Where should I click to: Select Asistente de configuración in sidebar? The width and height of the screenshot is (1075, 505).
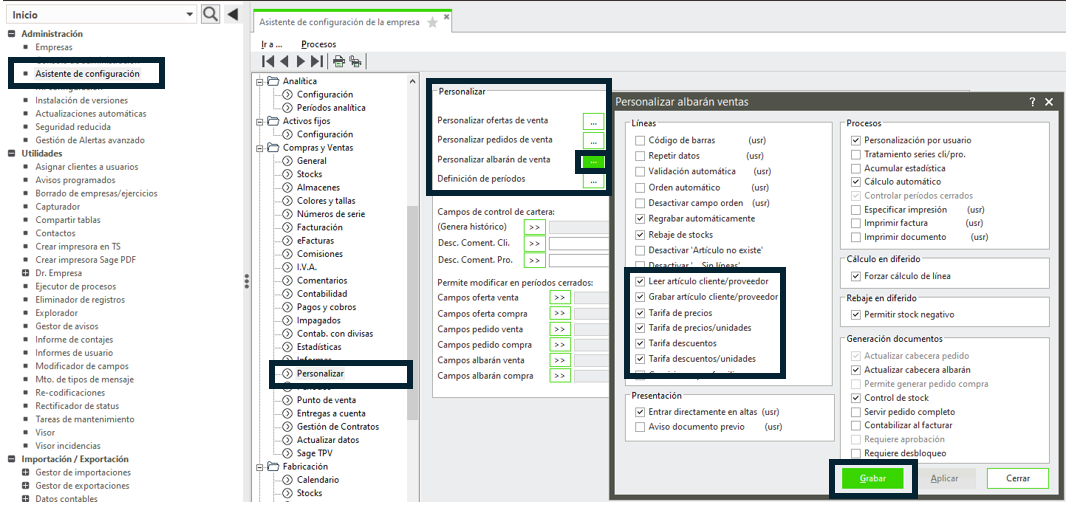pyautogui.click(x=87, y=73)
